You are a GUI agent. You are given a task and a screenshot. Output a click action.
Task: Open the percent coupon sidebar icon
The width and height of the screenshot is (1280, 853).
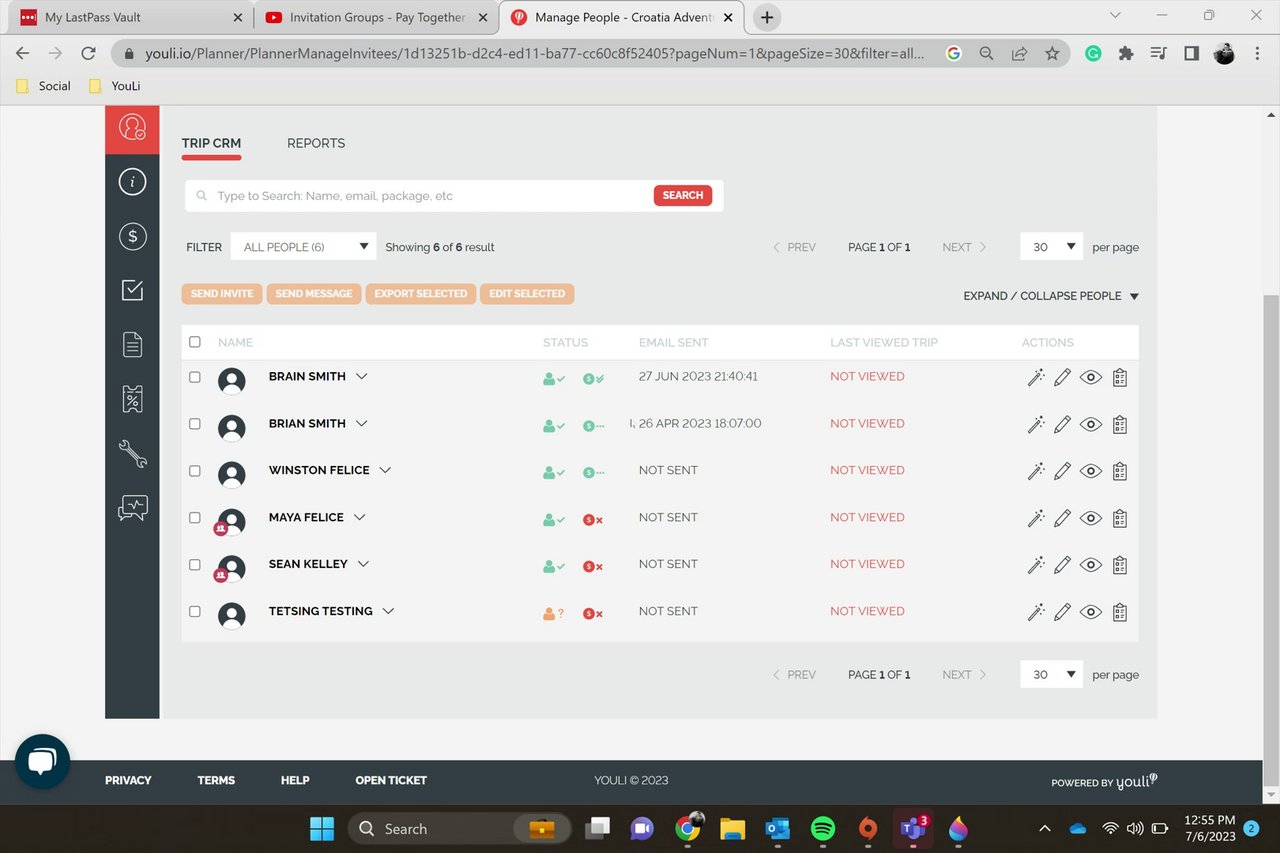pos(132,399)
